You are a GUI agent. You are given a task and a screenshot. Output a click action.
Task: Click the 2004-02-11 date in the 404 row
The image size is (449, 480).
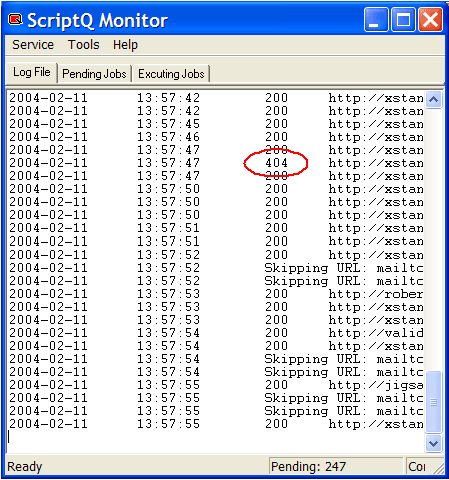(x=48, y=163)
